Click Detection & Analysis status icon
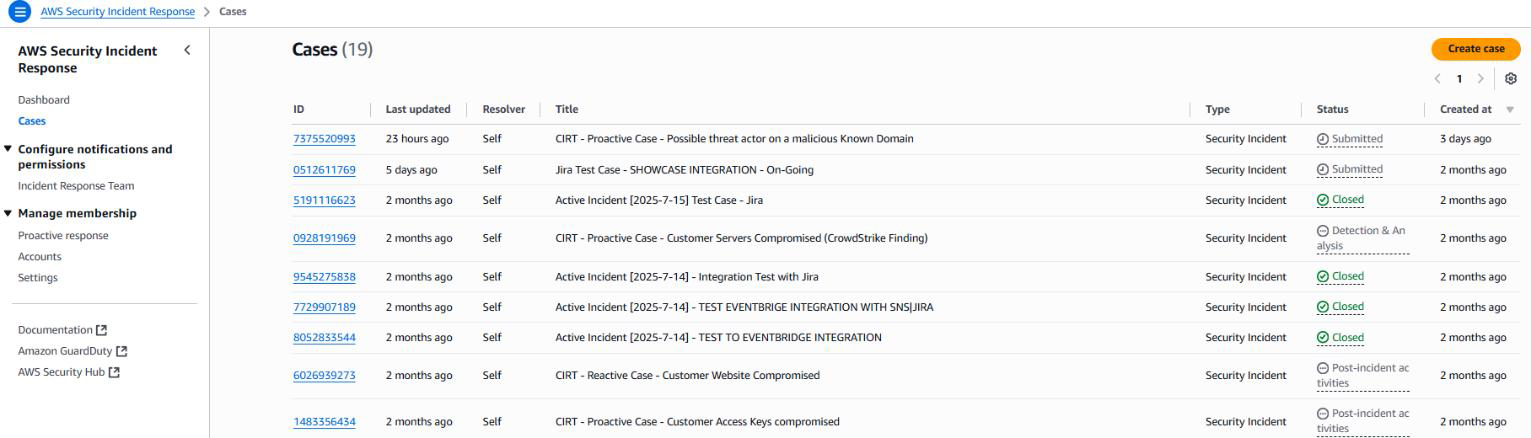 [1323, 231]
